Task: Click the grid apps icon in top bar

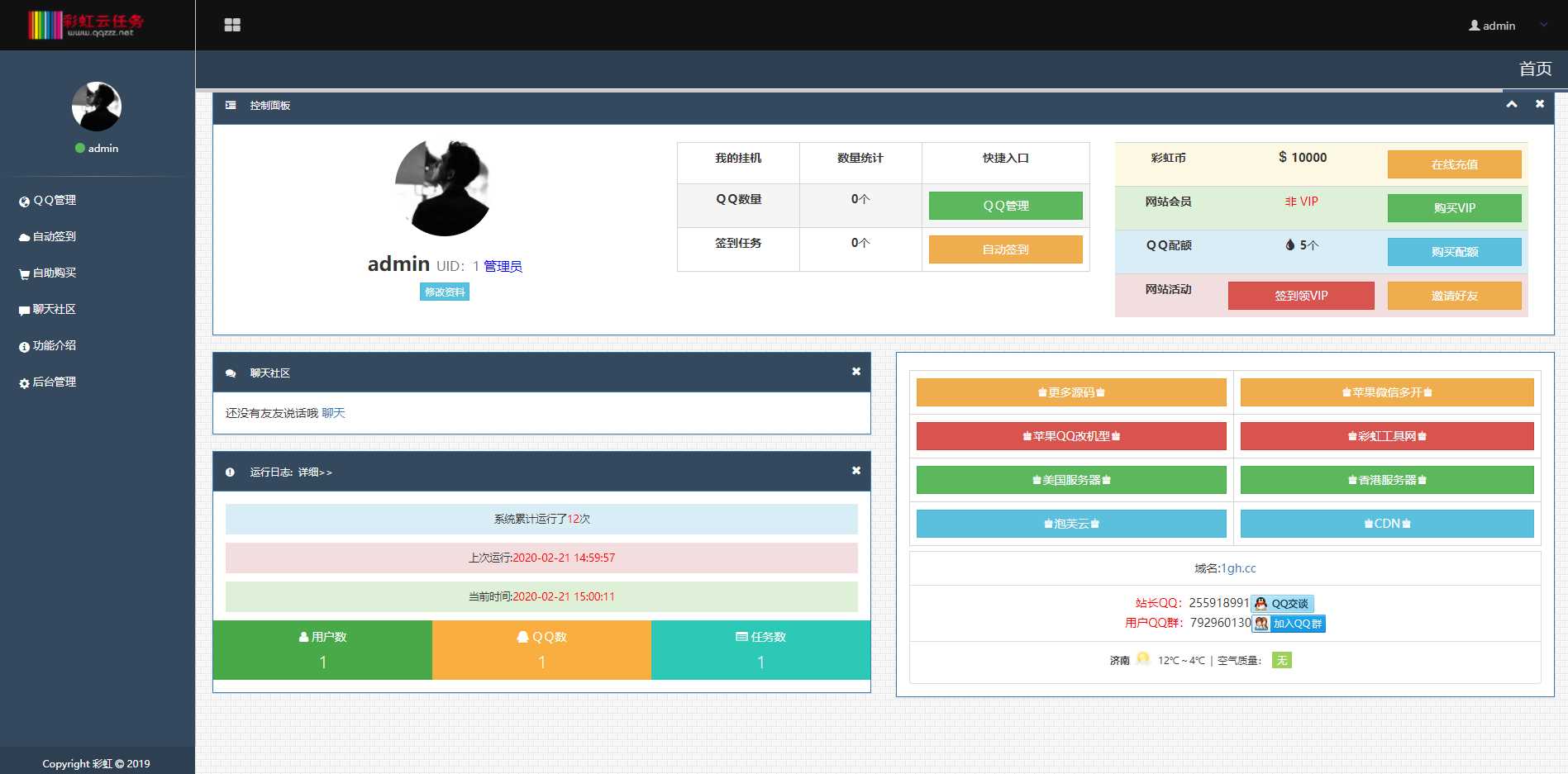Action: tap(233, 25)
